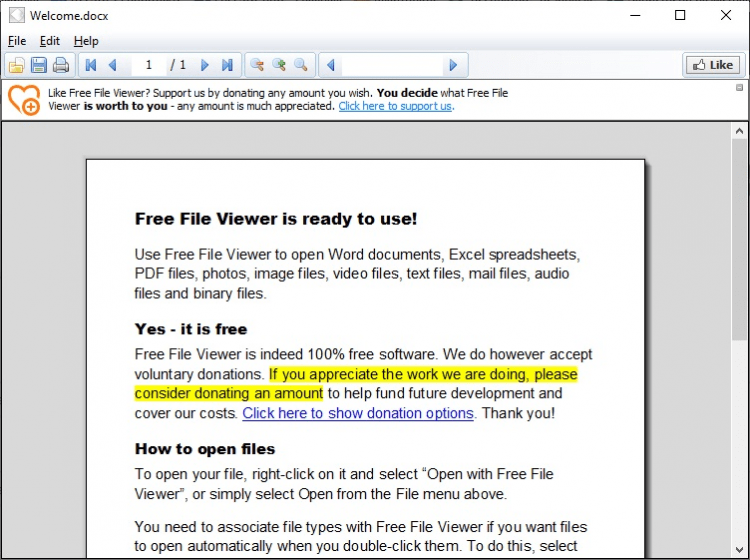Click the 'Free File Viewer is ready to use!' heading
Image resolution: width=750 pixels, height=560 pixels.
(x=276, y=219)
